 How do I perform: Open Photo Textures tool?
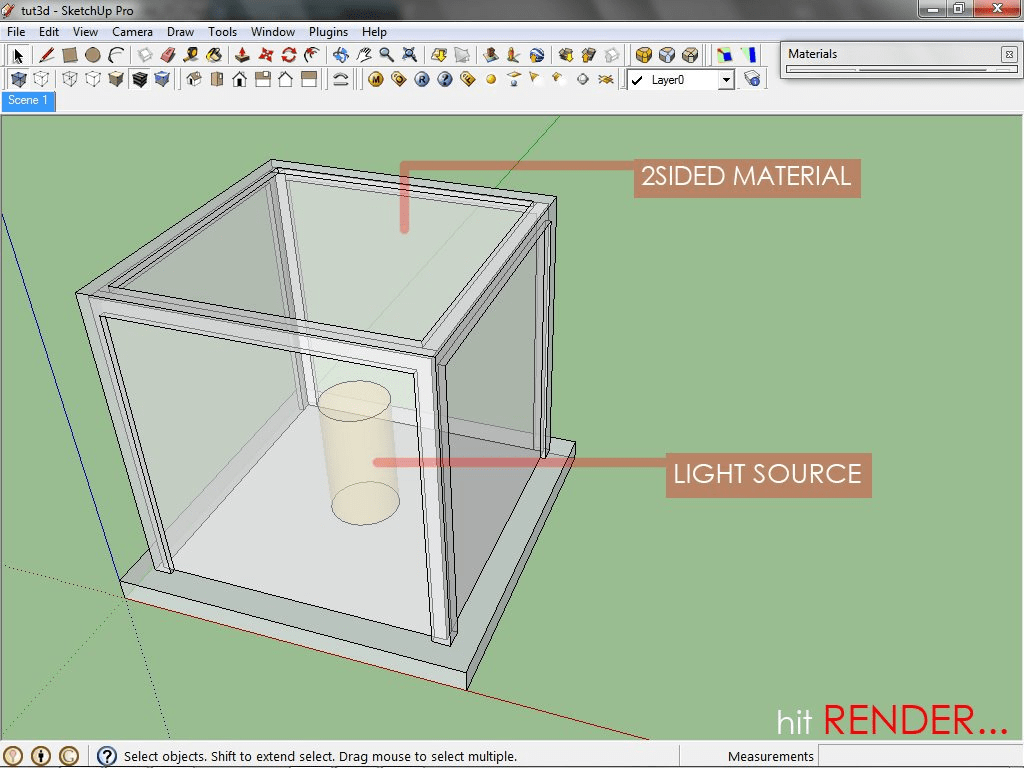click(x=513, y=56)
